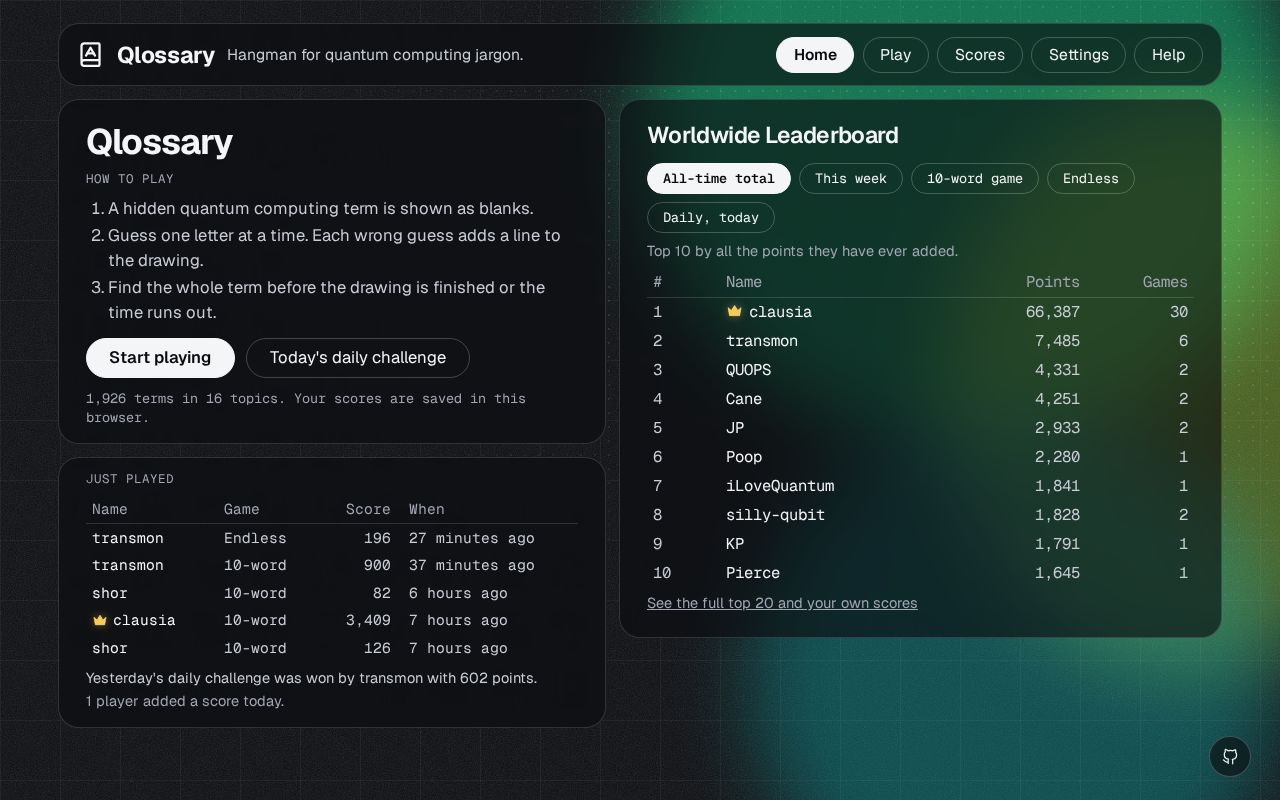Select player iLoveQuantum in leaderboard
The width and height of the screenshot is (1280, 800).
click(x=780, y=486)
